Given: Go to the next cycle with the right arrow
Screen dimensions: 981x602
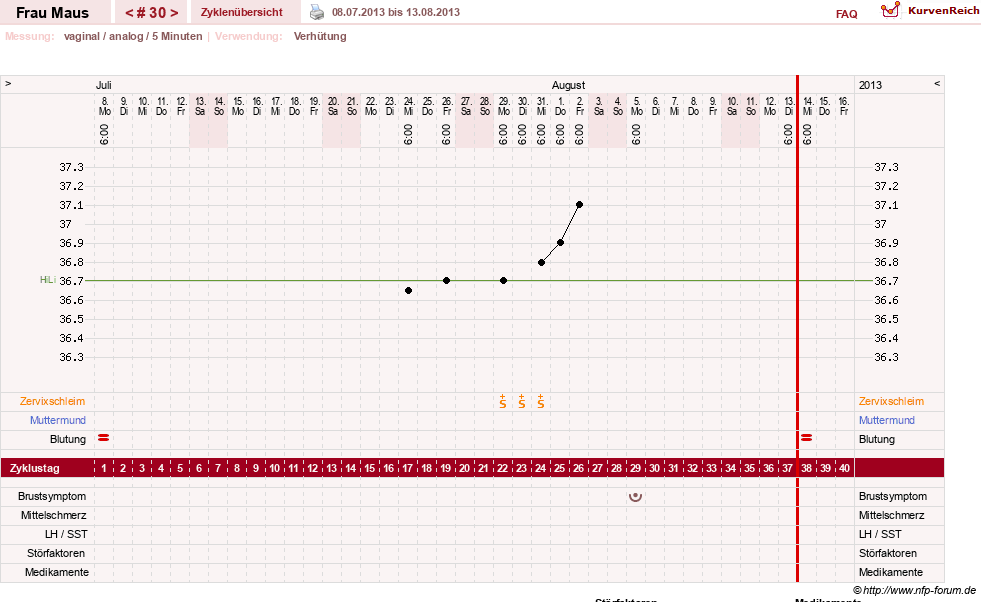Looking at the screenshot, I should pyautogui.click(x=174, y=13).
